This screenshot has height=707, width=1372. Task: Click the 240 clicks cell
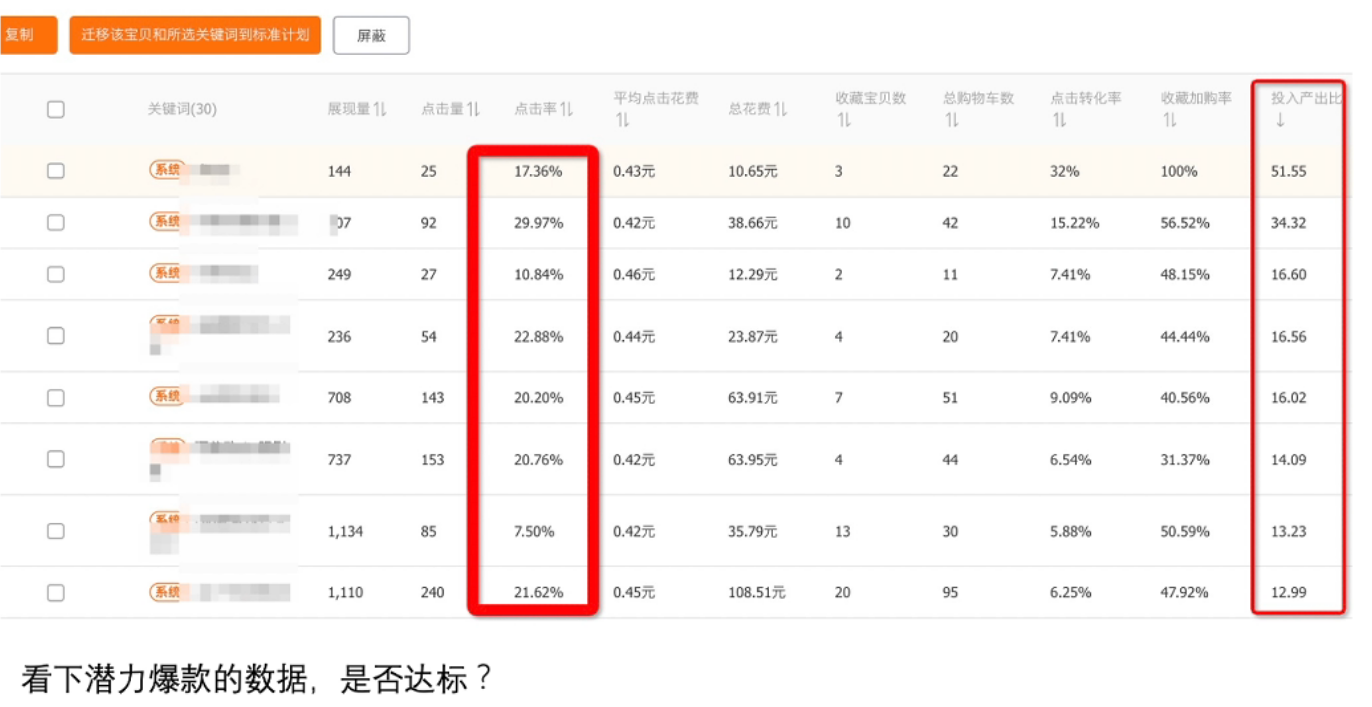click(x=432, y=593)
